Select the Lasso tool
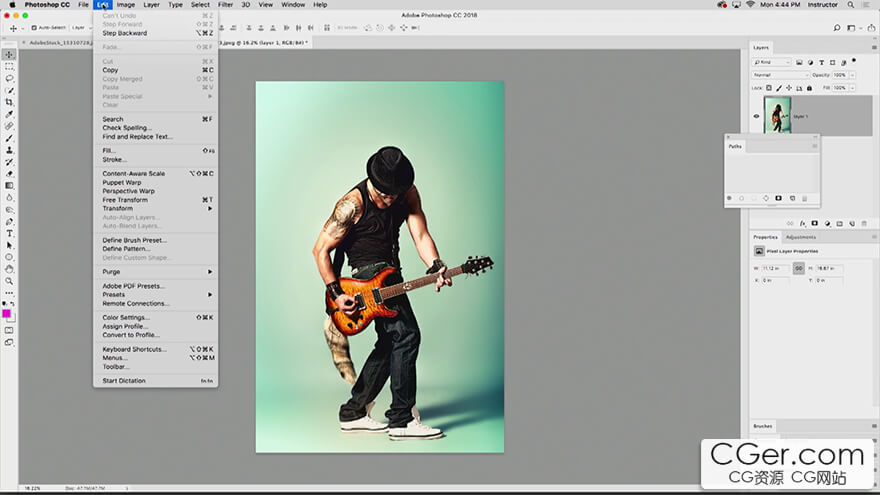This screenshot has width=880, height=495. [9, 79]
